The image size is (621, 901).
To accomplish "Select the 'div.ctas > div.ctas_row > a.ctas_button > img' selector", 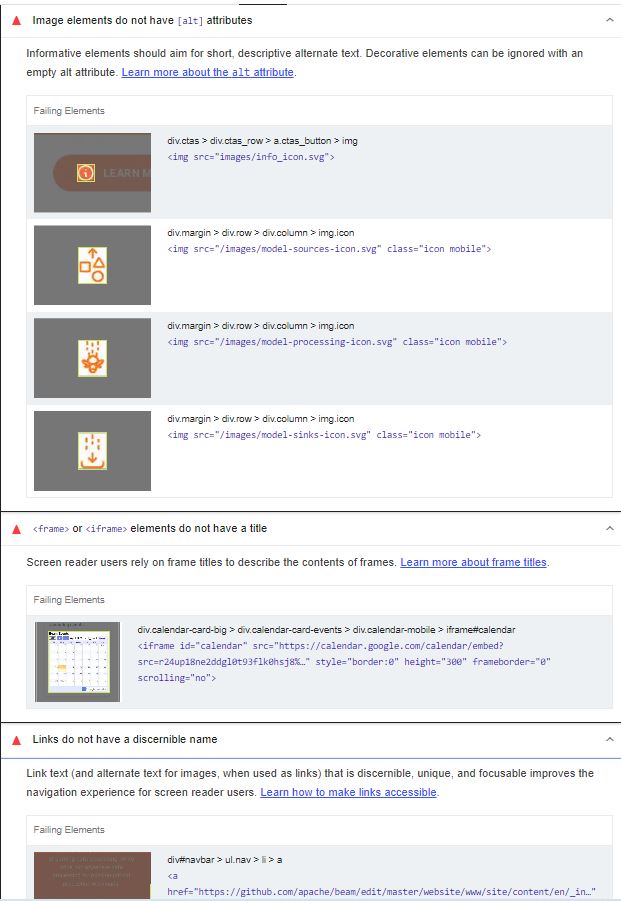I will click(x=263, y=141).
